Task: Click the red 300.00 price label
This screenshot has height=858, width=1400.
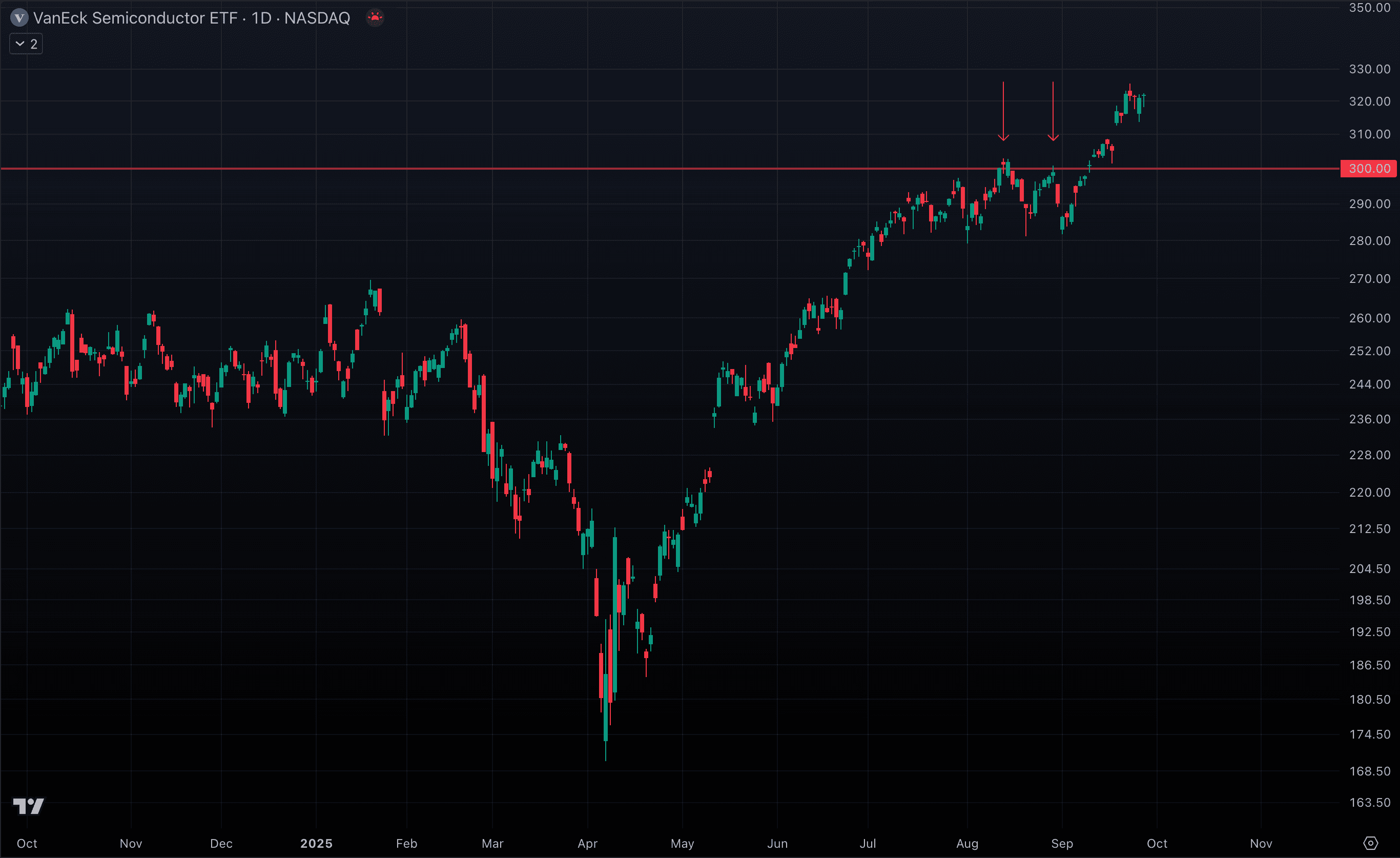Action: (x=1369, y=169)
